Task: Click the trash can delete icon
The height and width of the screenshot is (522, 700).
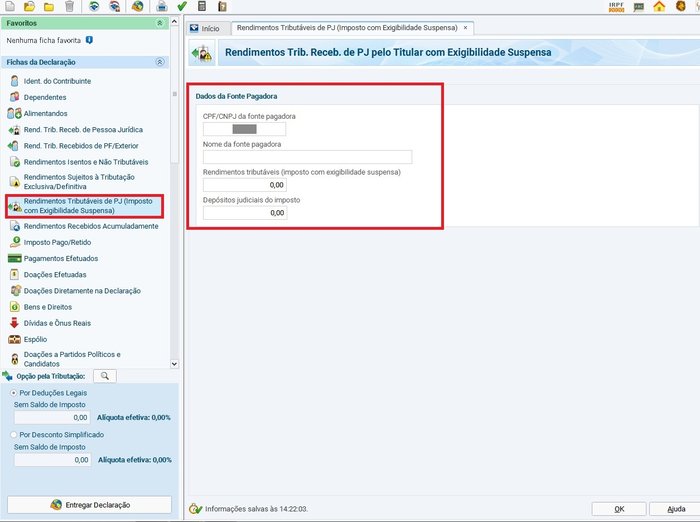Action: [69, 6]
